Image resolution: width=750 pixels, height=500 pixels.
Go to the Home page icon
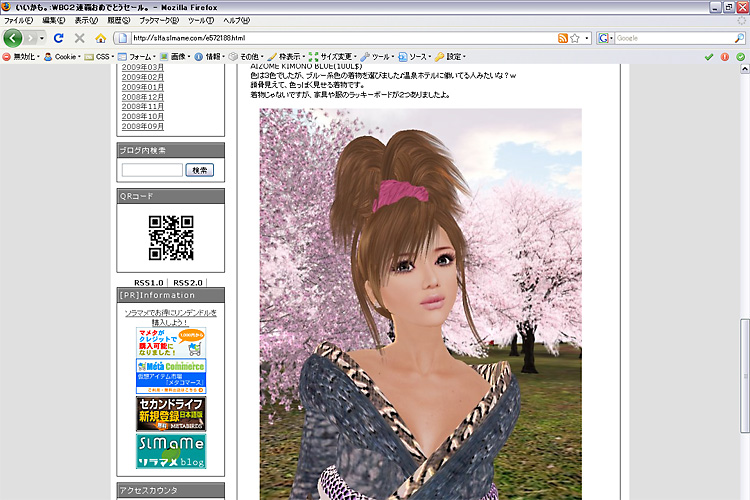[x=100, y=38]
